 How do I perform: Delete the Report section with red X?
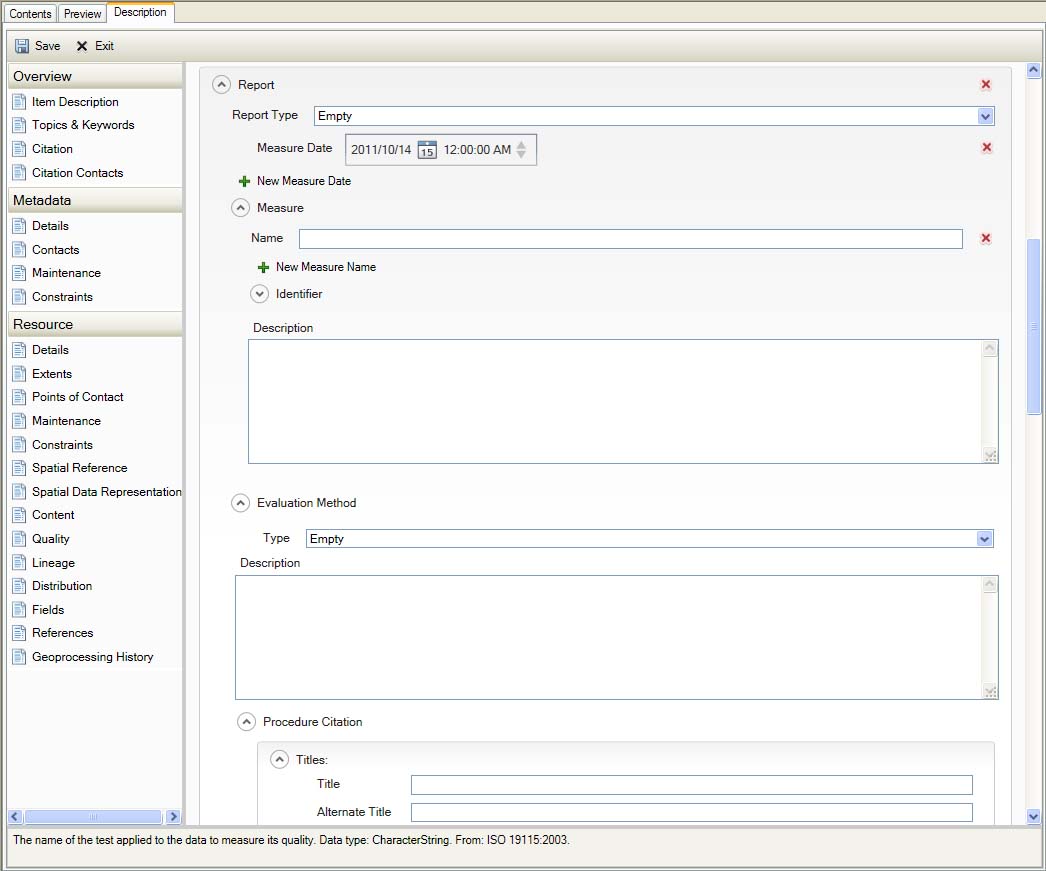(986, 86)
